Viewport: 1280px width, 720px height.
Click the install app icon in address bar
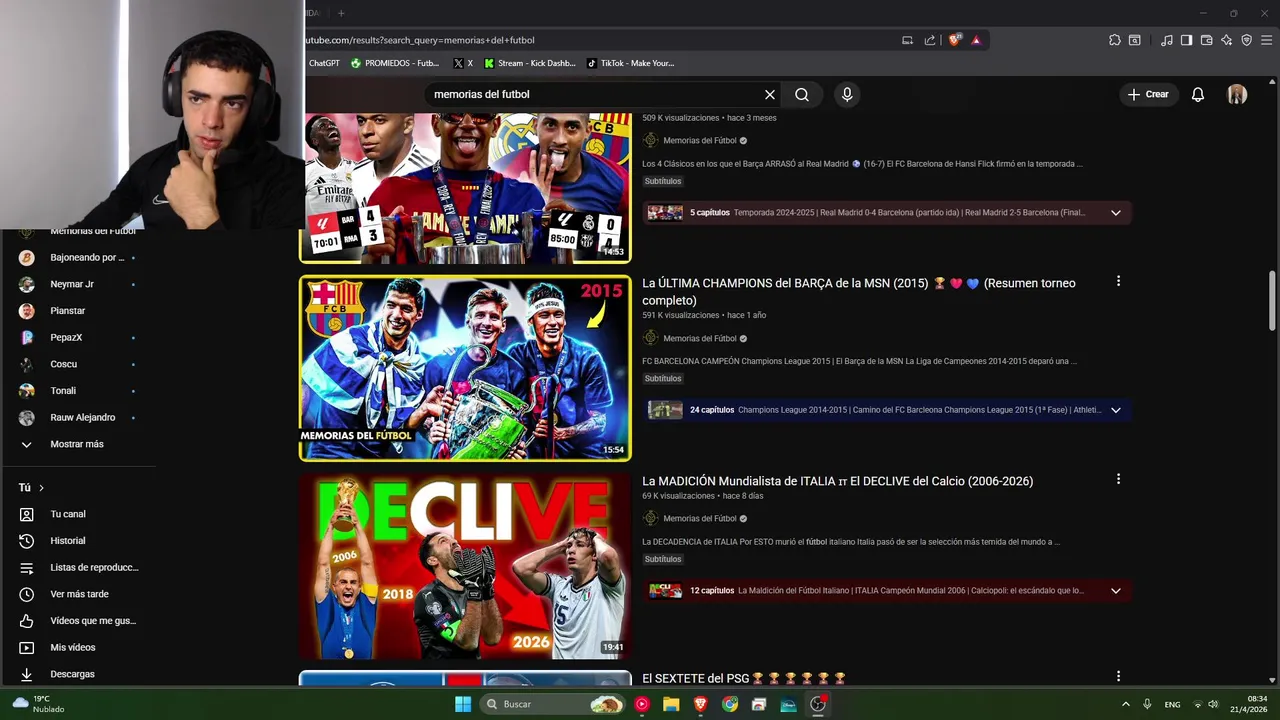point(907,40)
